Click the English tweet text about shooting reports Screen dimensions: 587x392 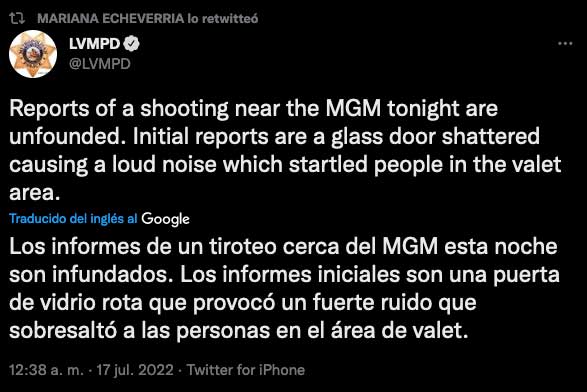click(x=285, y=151)
